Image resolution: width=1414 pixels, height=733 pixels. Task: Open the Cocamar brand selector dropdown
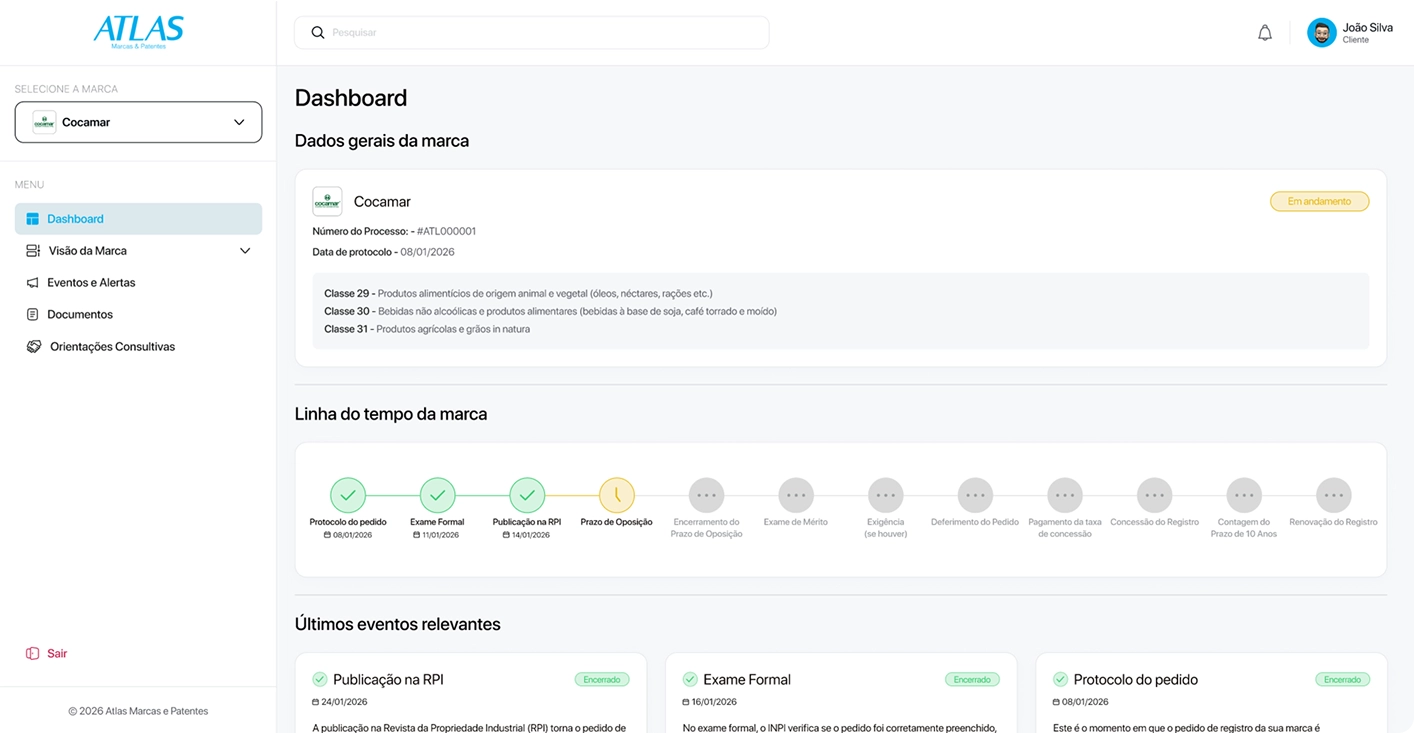coord(138,122)
